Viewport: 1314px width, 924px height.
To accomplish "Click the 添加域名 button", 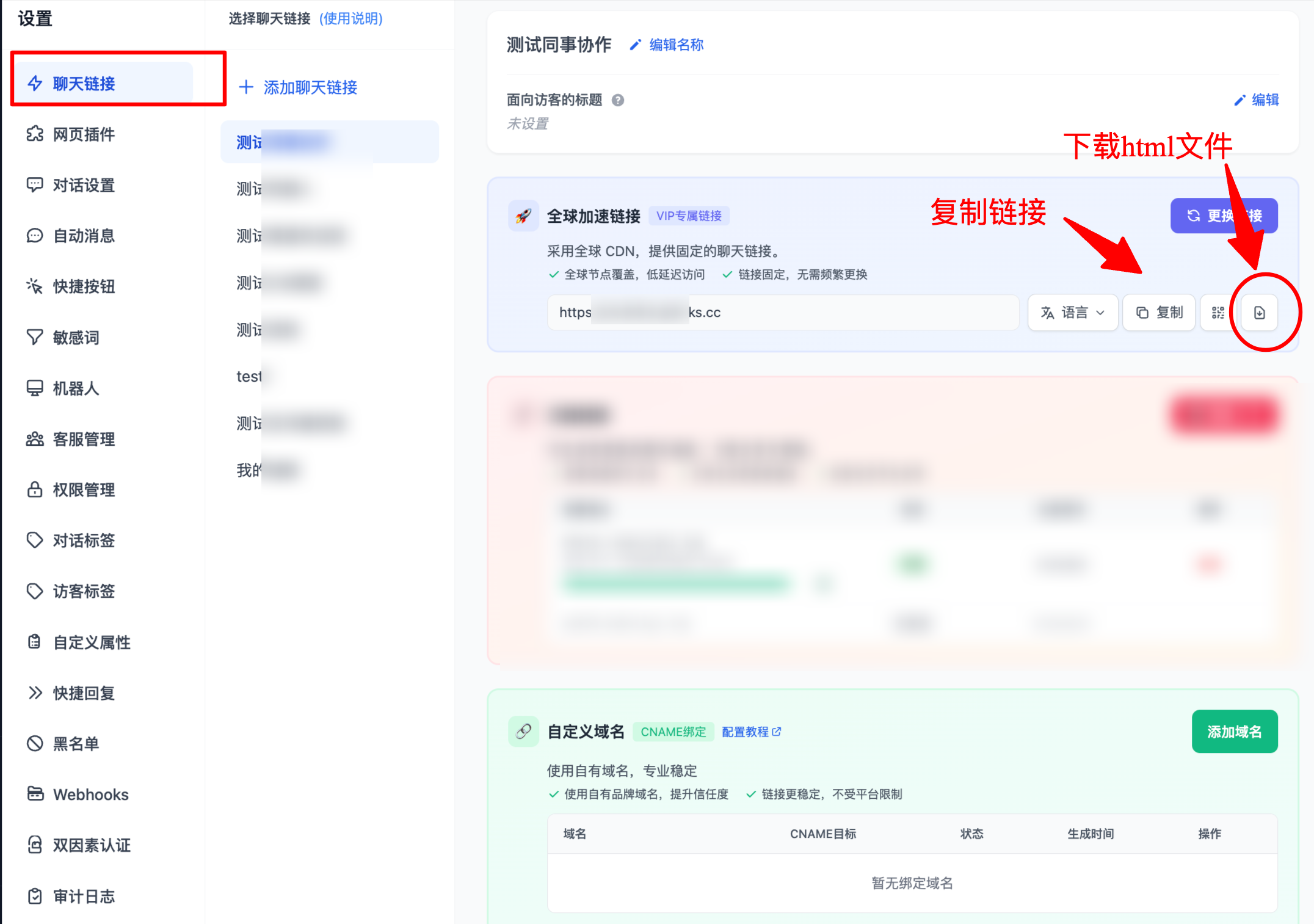I will [x=1235, y=732].
